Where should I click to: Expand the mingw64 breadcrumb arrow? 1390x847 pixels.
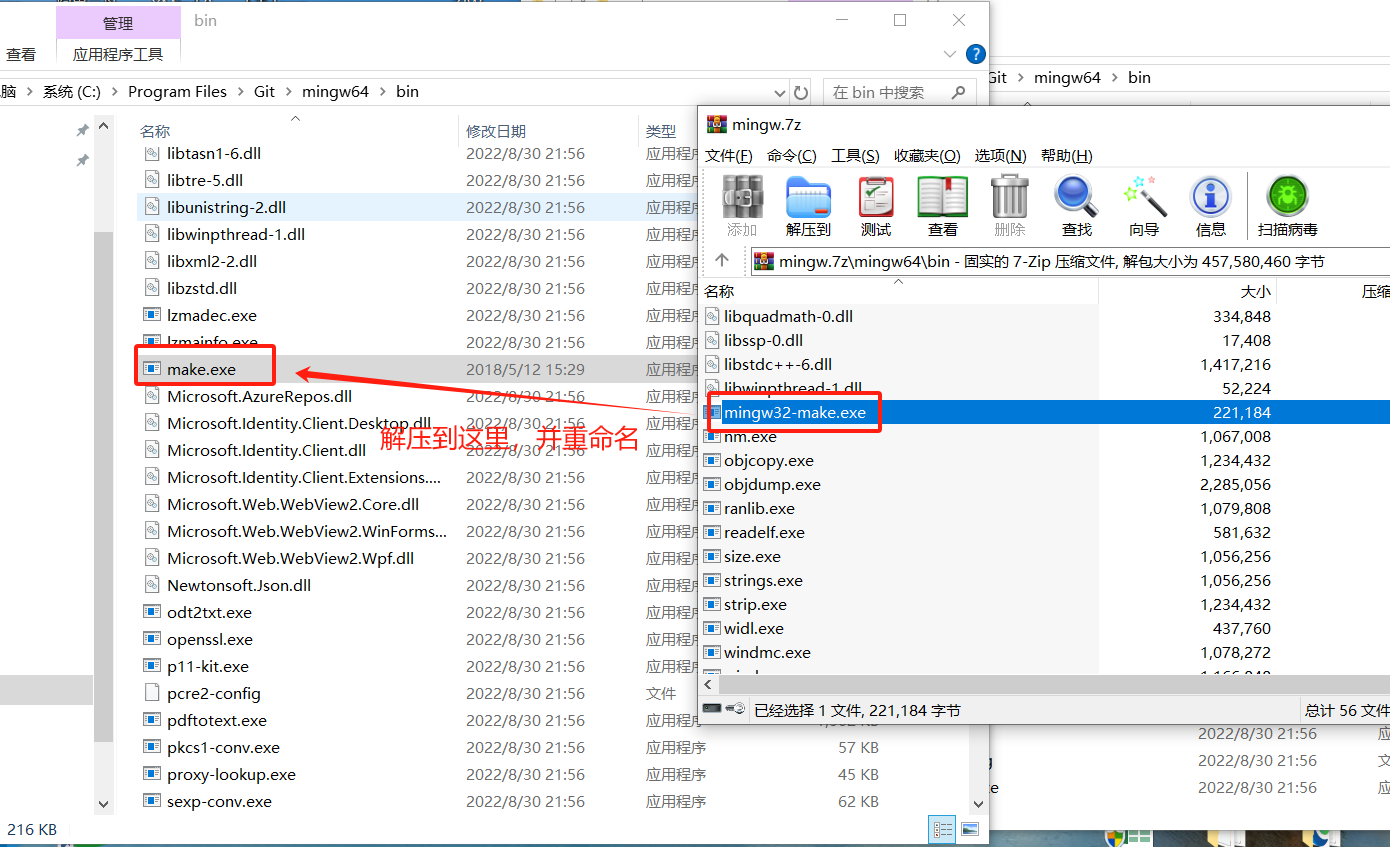tap(383, 92)
